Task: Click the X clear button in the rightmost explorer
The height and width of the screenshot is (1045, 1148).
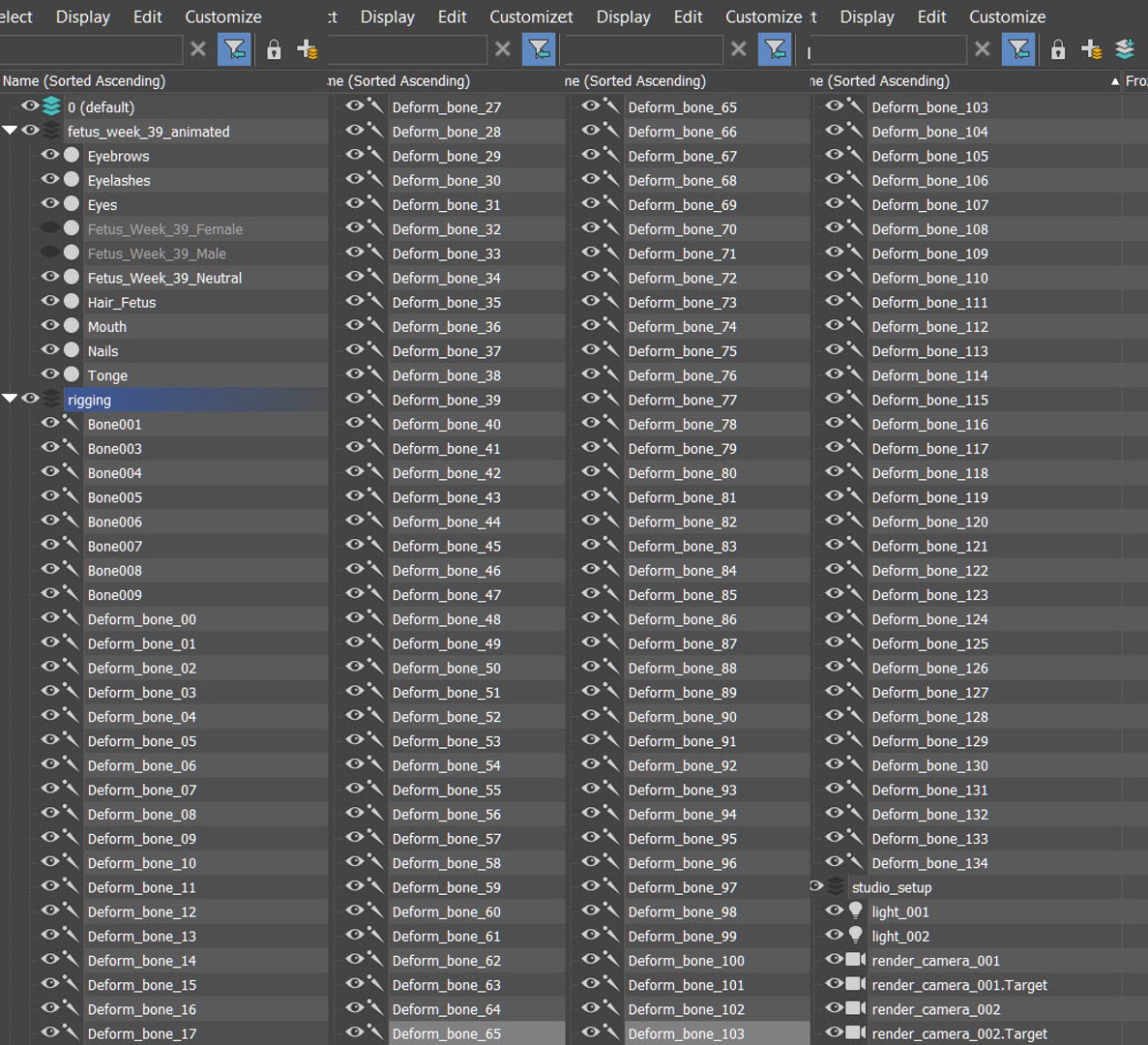Action: [983, 49]
